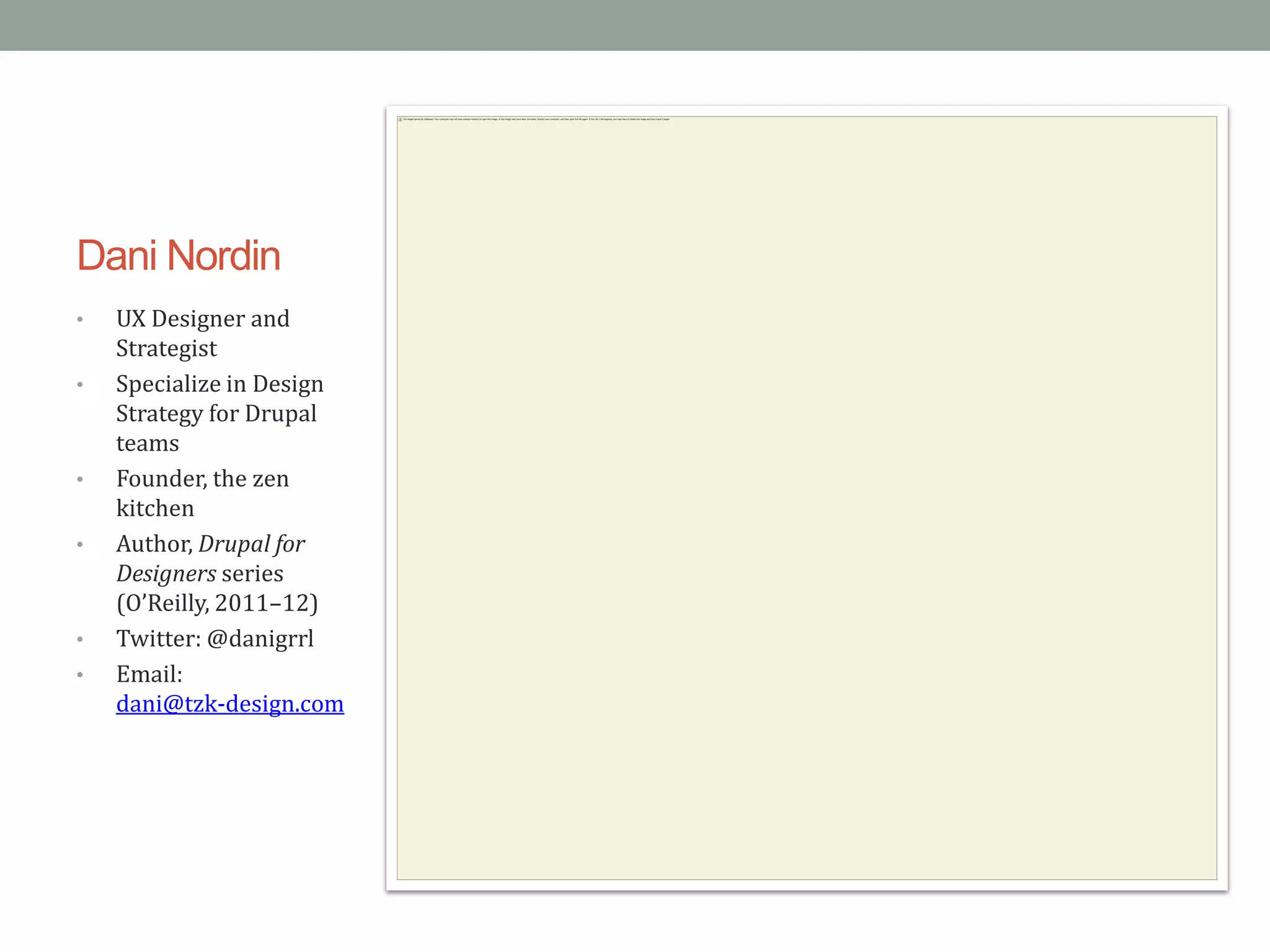Click bullet dot beside 'UX Designer'
1270x952 pixels.
(x=80, y=320)
